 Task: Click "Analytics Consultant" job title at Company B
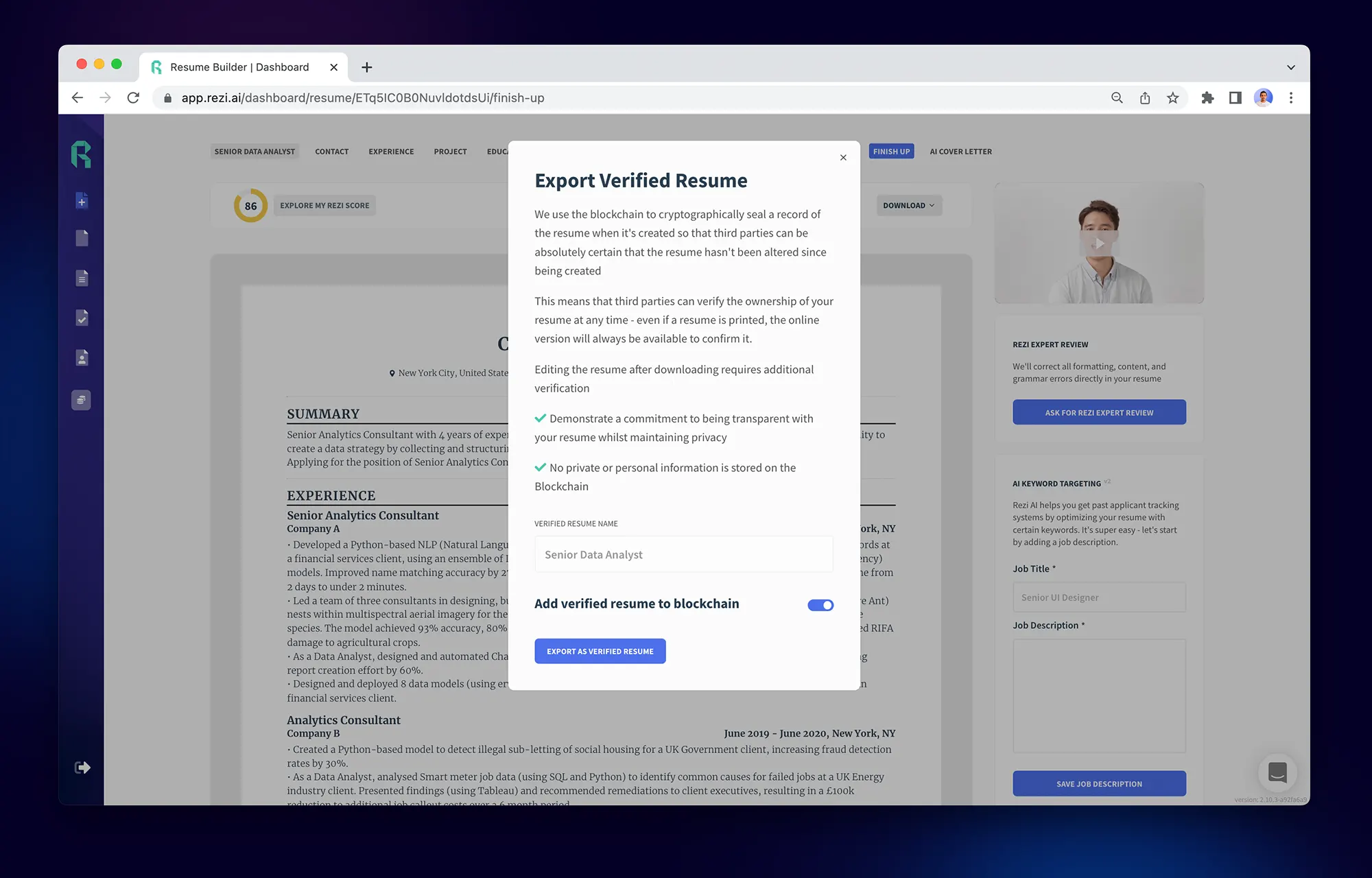point(344,720)
